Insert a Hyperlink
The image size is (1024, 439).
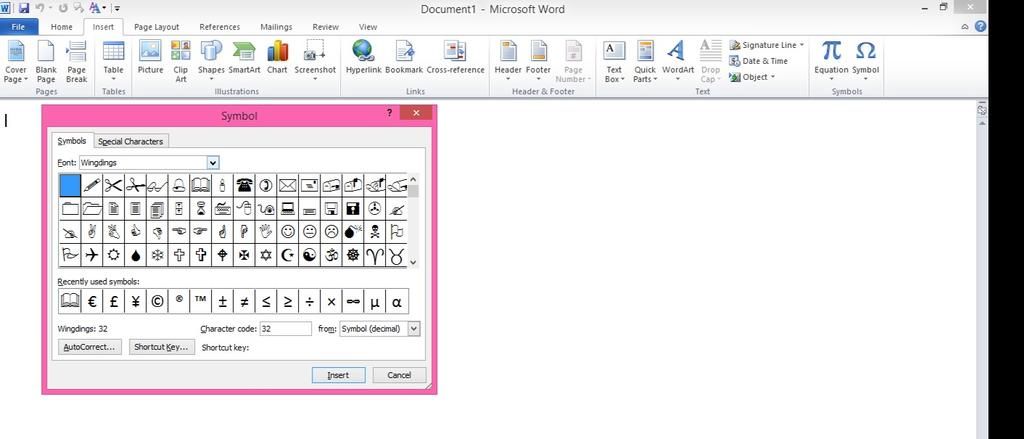(x=363, y=57)
